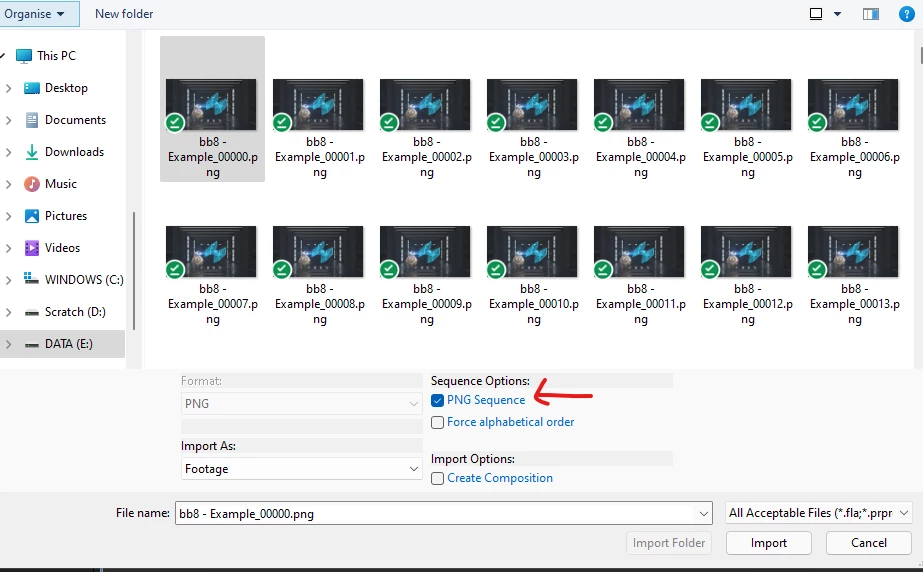Select thumbnail bb8 - Example_00000.png
Viewport: 923px width, 572px height.
211,104
